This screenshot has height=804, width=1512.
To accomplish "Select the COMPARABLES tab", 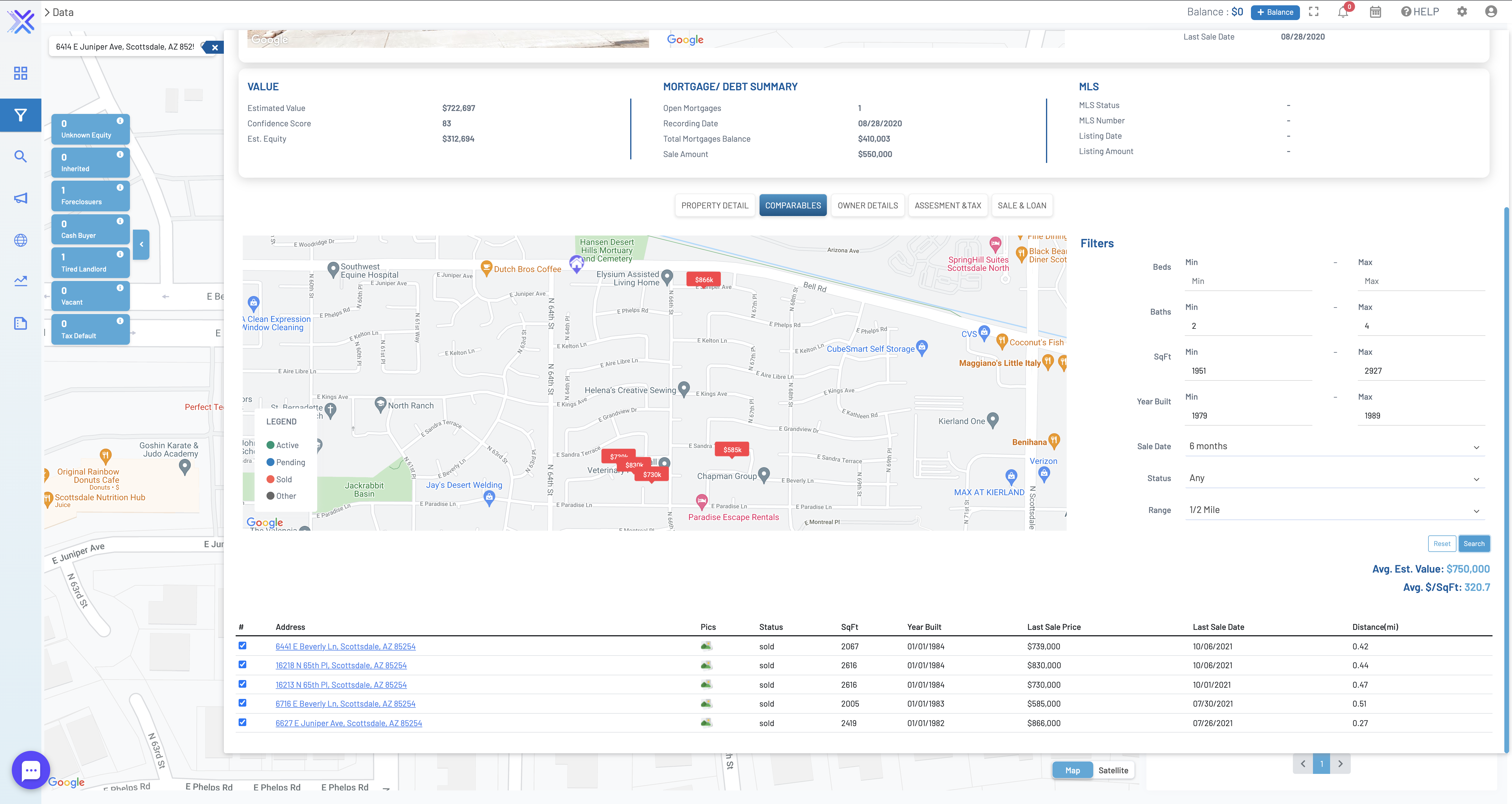I will (793, 206).
